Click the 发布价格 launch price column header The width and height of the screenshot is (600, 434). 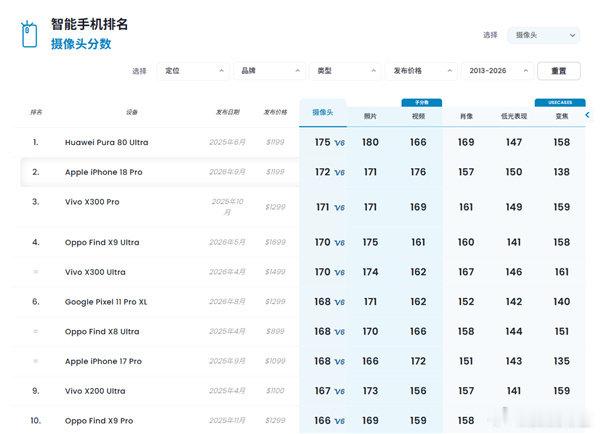click(275, 112)
